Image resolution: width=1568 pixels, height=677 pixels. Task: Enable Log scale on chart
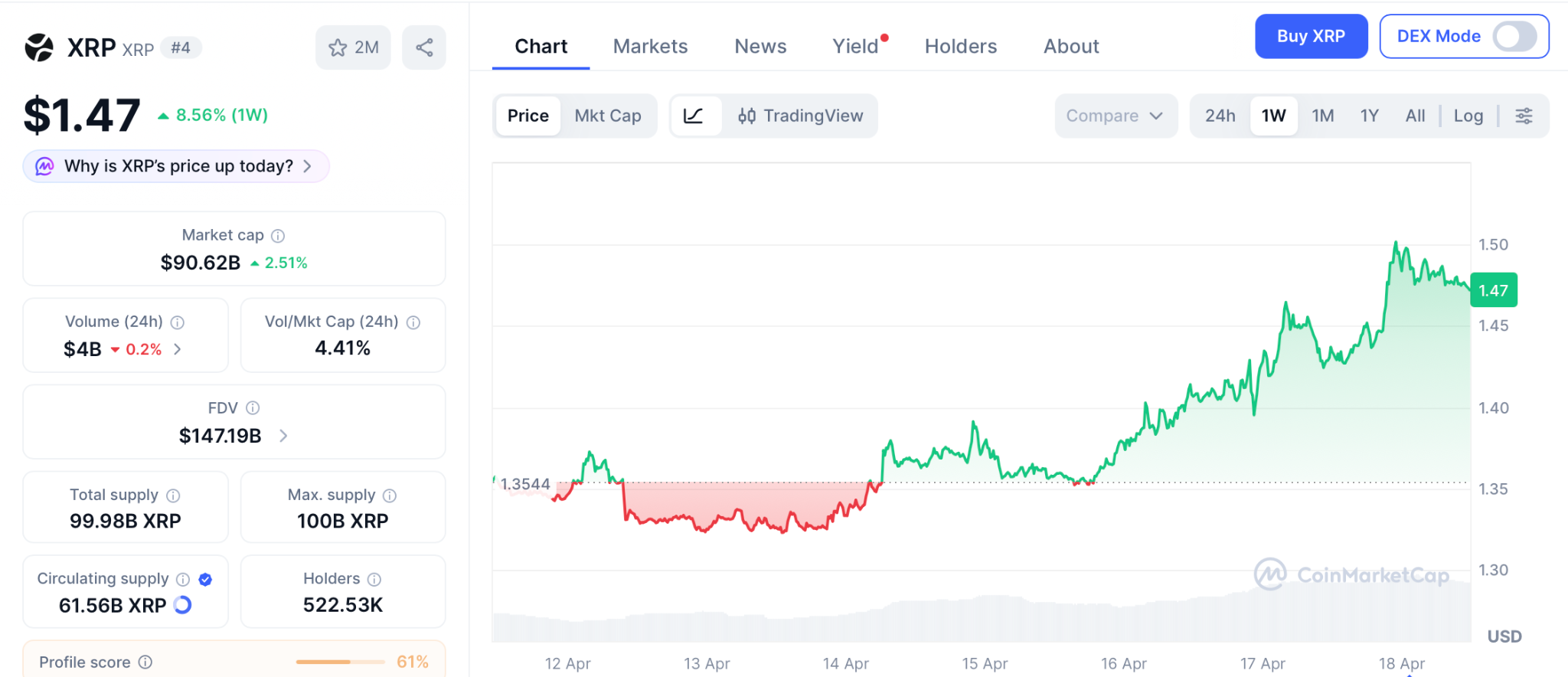point(1468,116)
